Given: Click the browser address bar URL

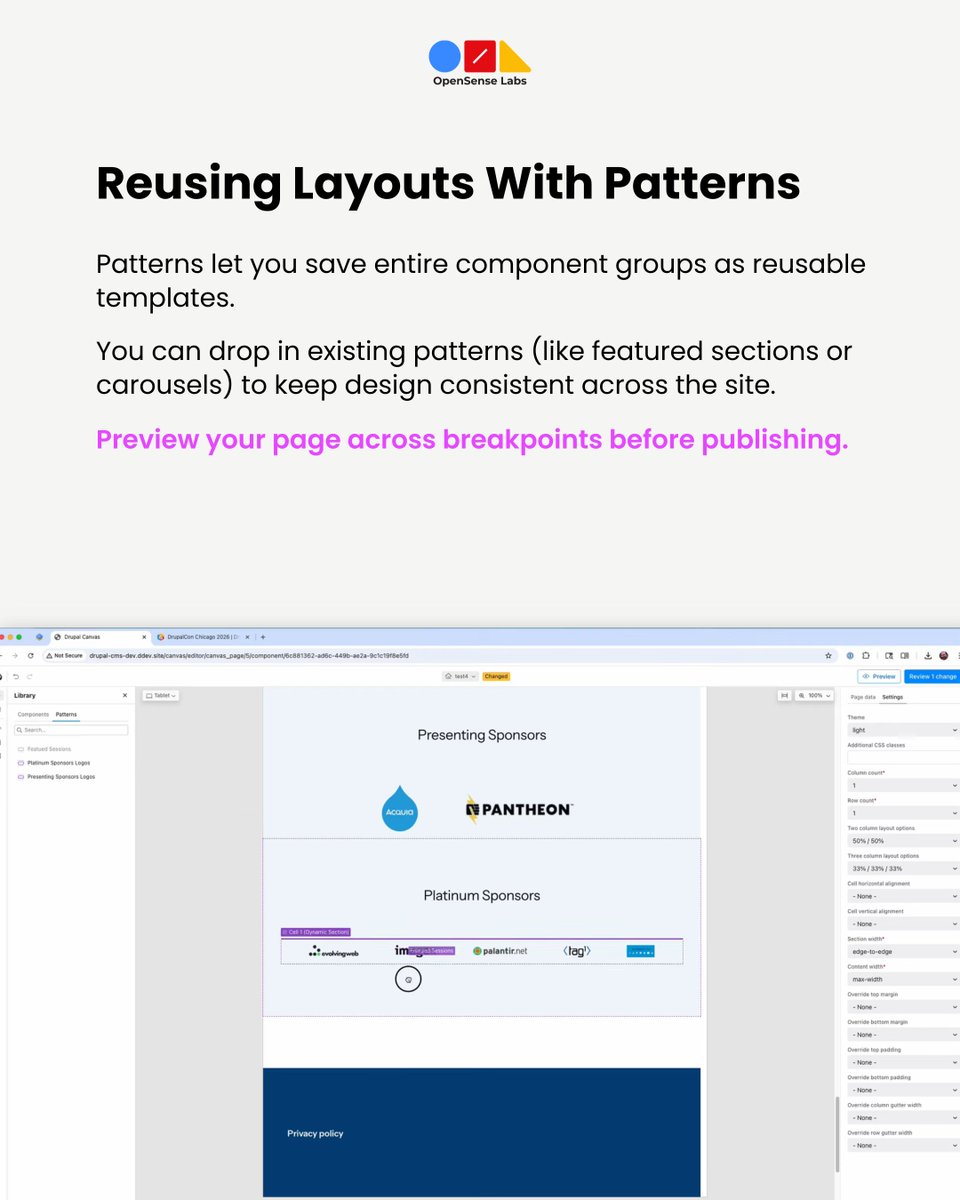Looking at the screenshot, I should 249,656.
